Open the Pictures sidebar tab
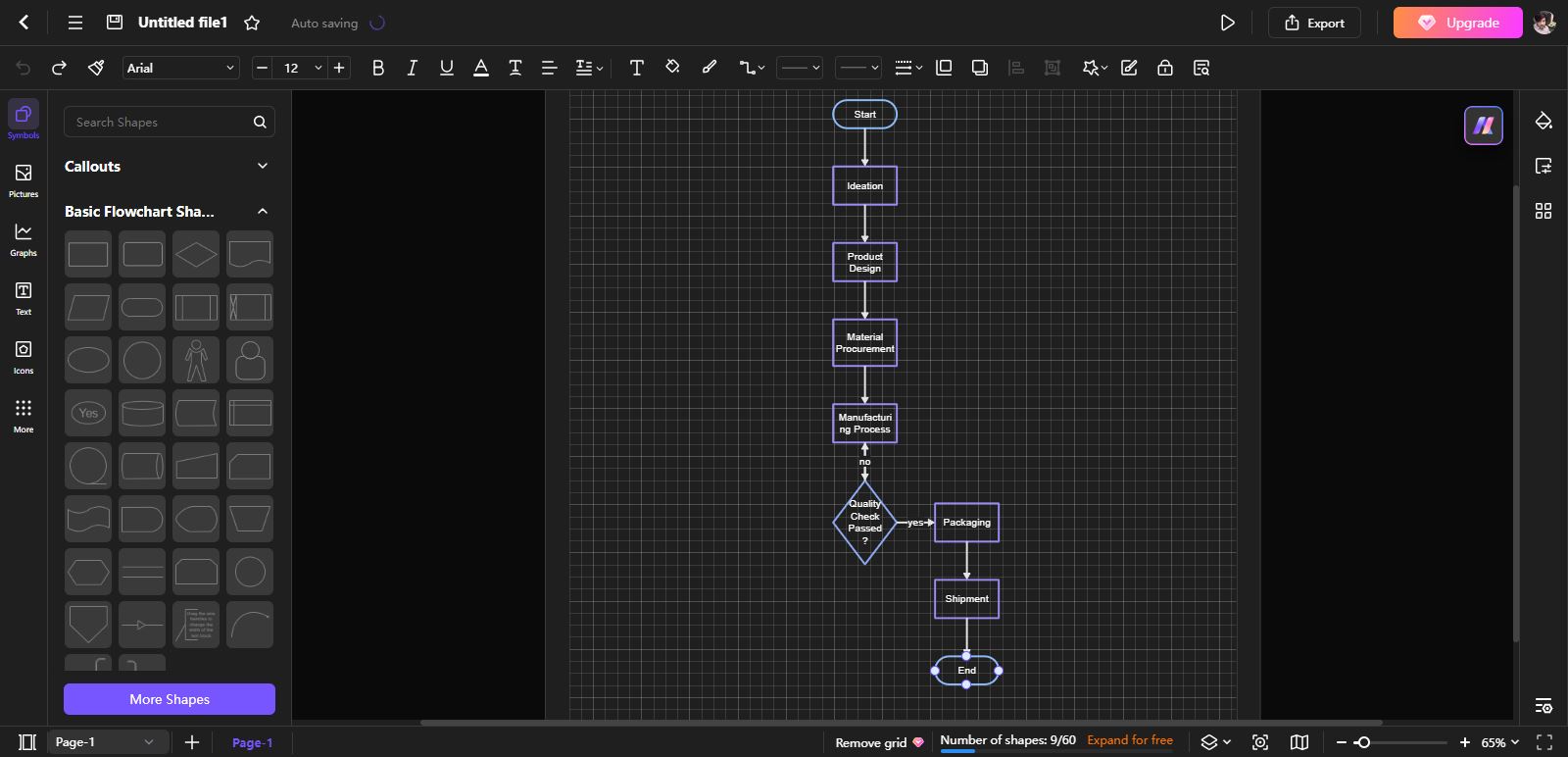 24,180
